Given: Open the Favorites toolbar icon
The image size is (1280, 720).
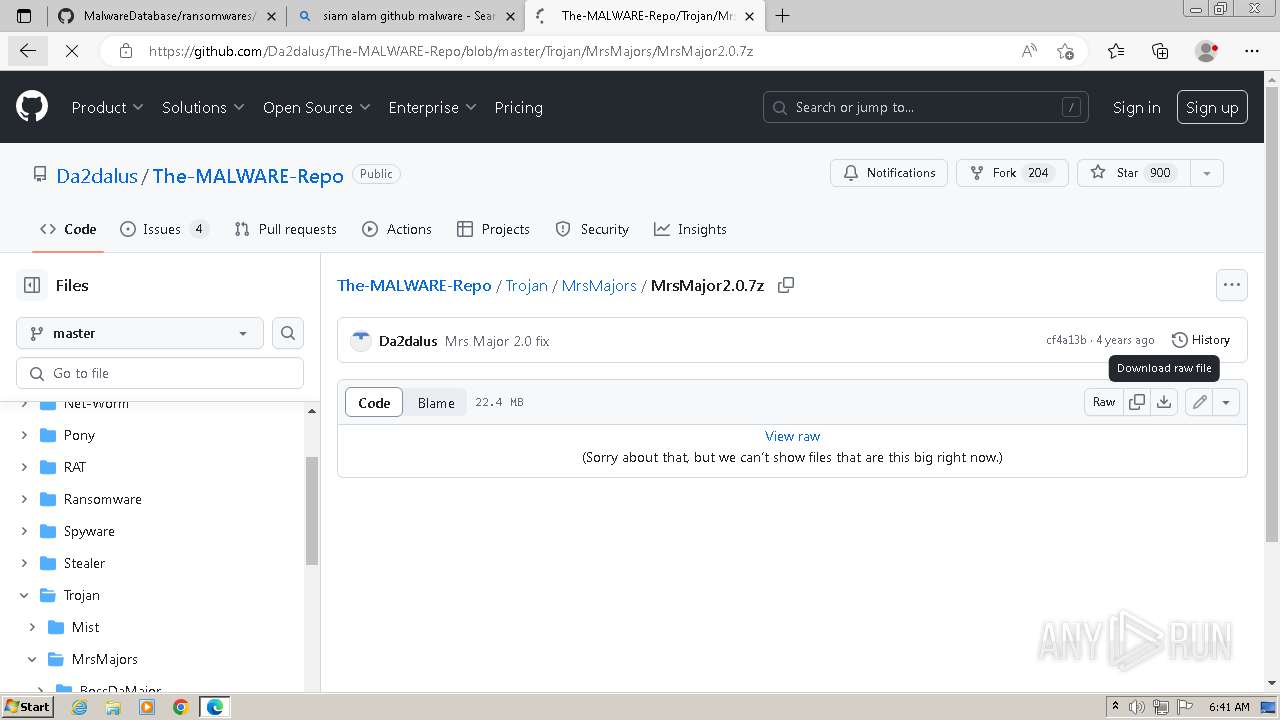Looking at the screenshot, I should click(x=1116, y=51).
